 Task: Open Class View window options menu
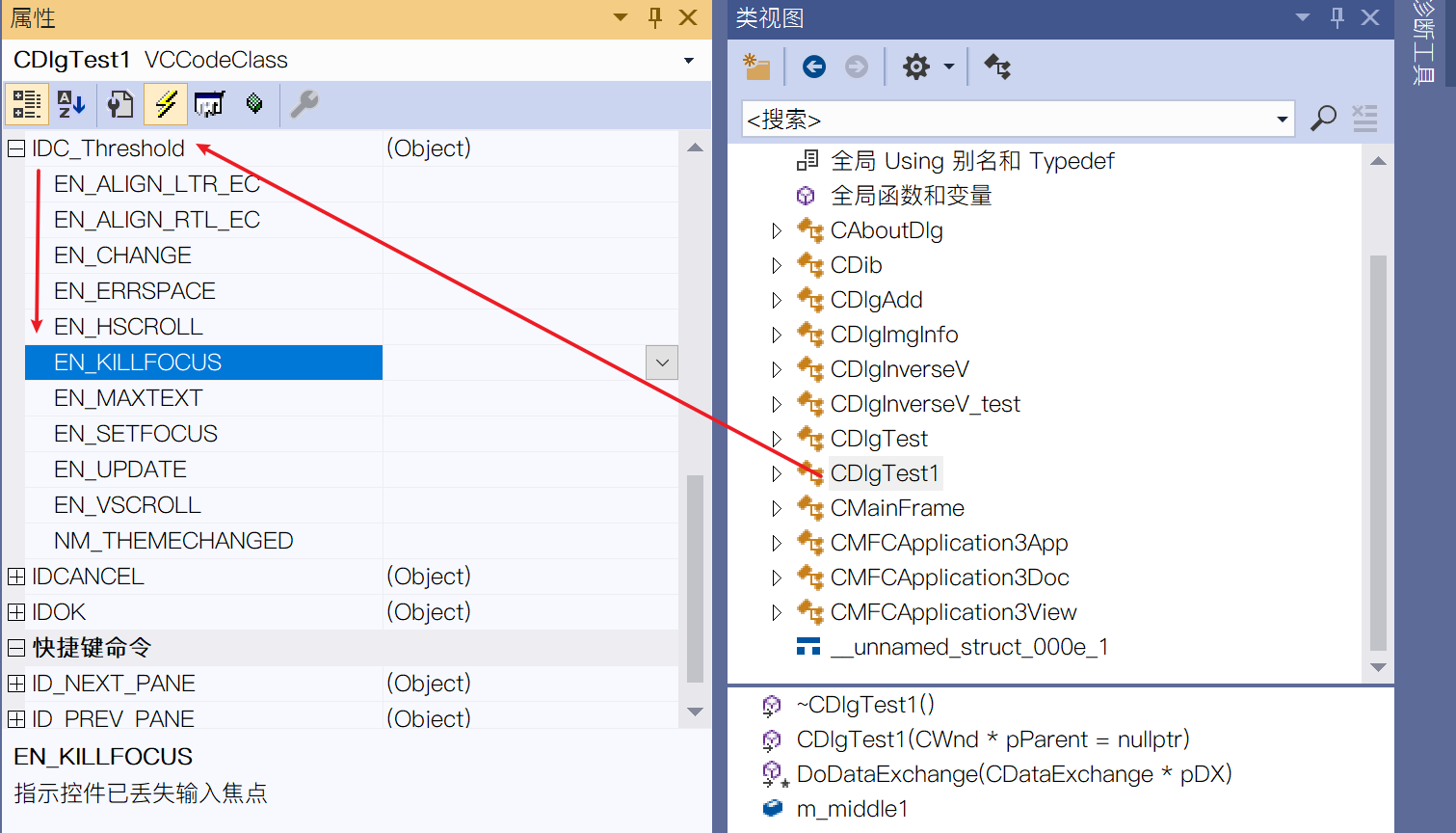[1303, 17]
